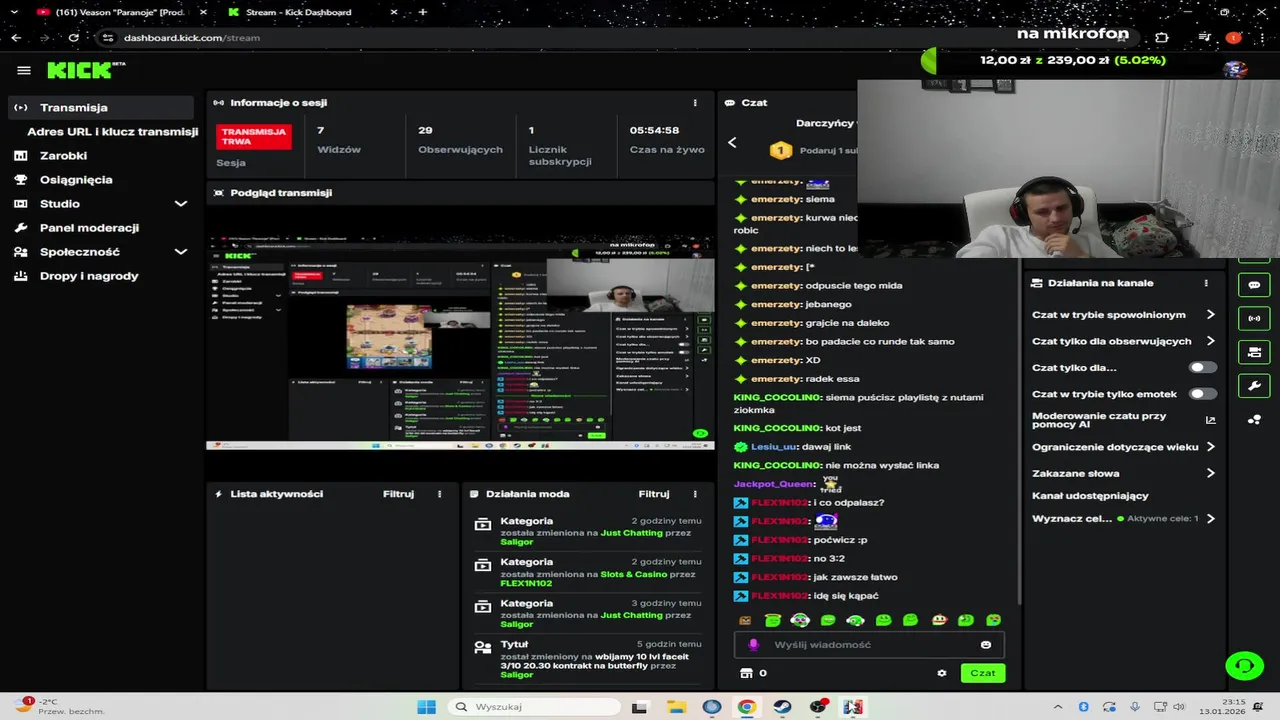
Task: Select the orange-faced emote in the emote row
Action: pos(938,620)
